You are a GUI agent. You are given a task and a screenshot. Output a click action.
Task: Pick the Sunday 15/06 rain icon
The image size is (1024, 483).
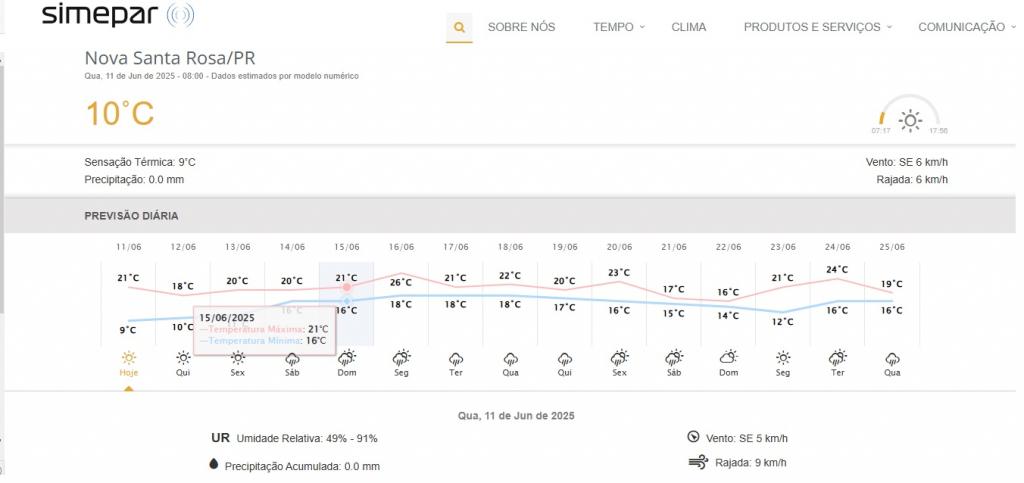(347, 357)
